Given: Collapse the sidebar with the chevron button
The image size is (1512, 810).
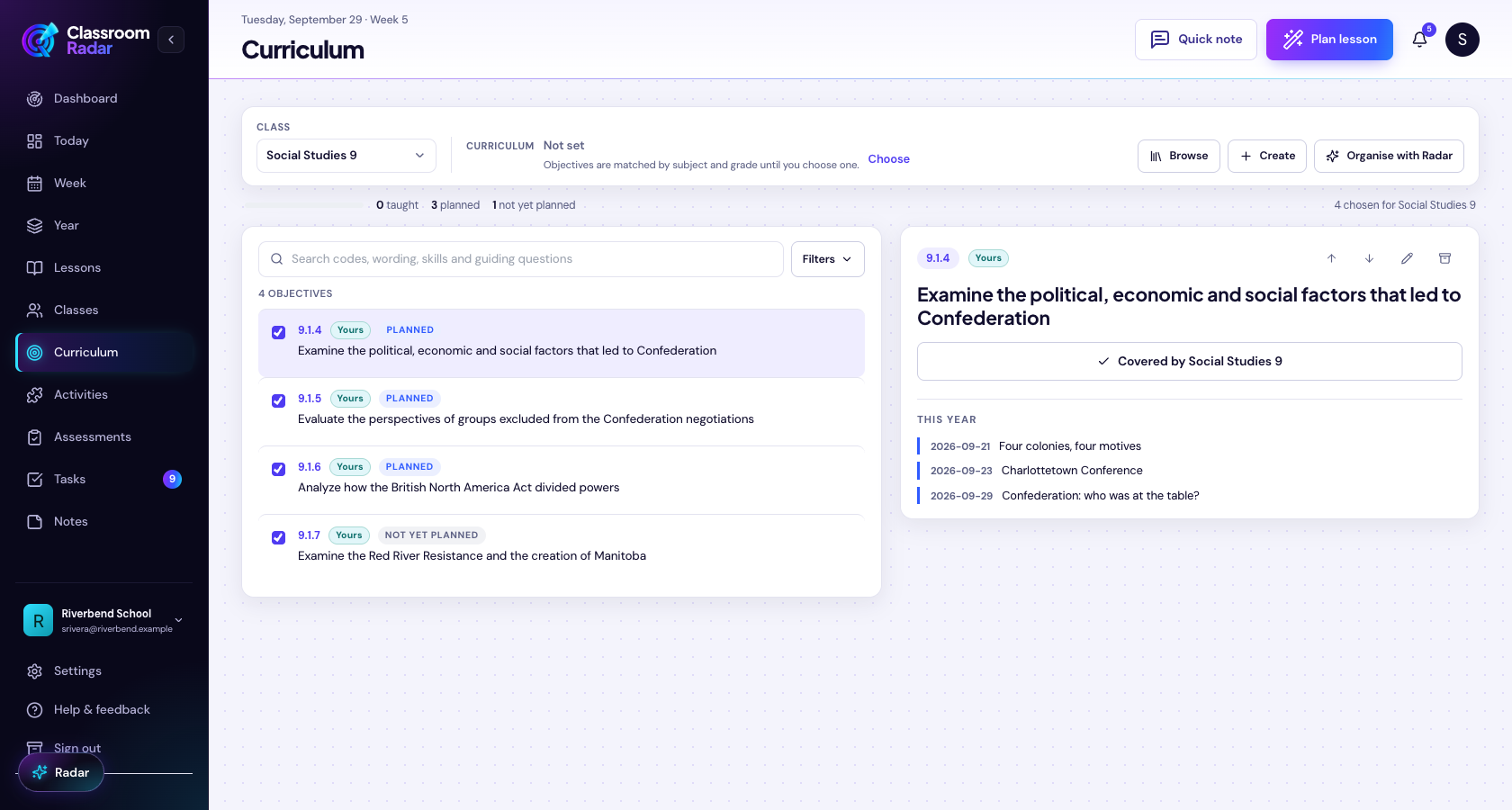Looking at the screenshot, I should pos(171,40).
